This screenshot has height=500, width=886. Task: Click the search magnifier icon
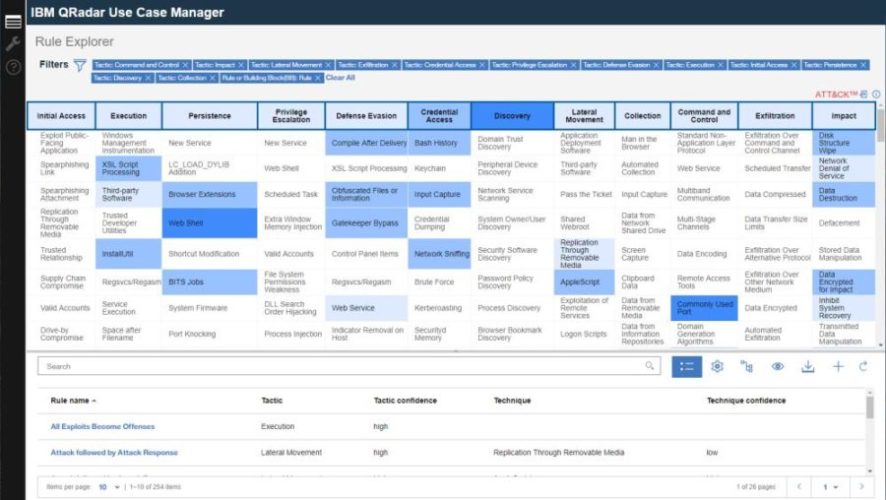[x=649, y=366]
